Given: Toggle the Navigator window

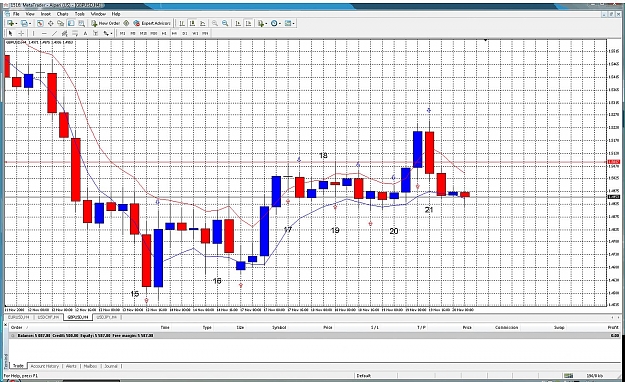Looking at the screenshot, I should click(x=61, y=23).
